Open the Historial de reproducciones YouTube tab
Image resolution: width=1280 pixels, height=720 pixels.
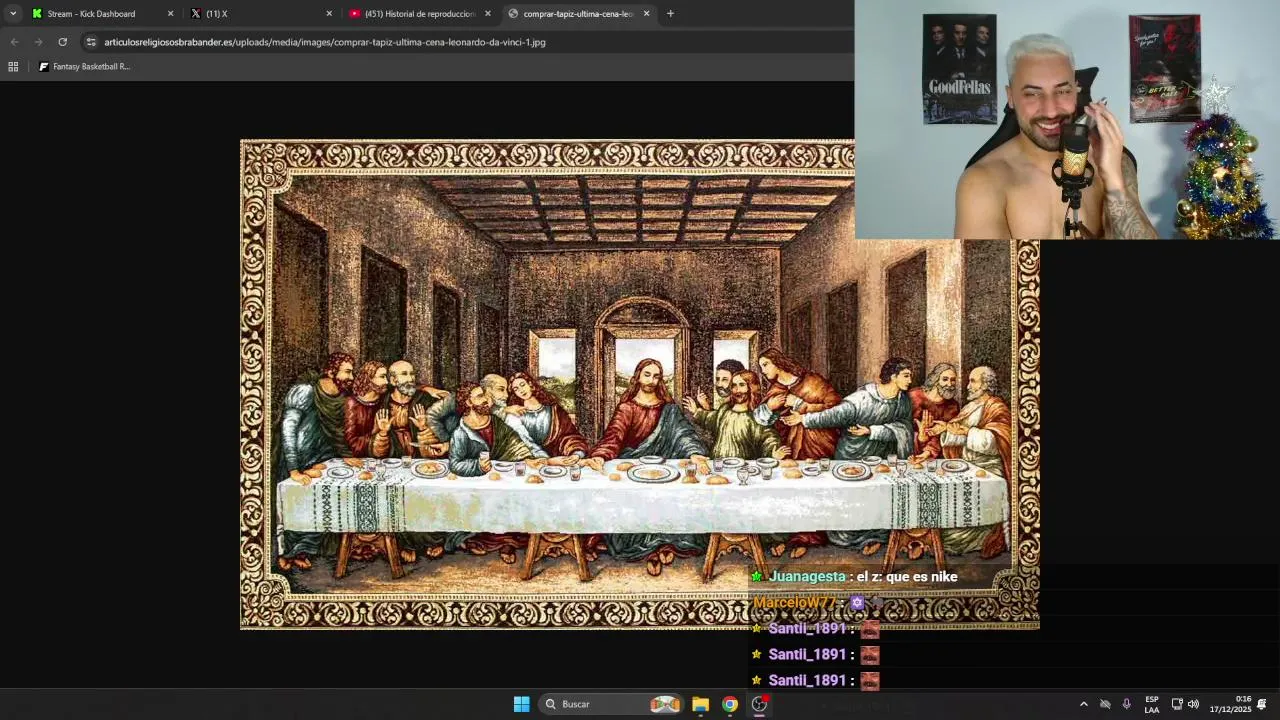click(420, 14)
